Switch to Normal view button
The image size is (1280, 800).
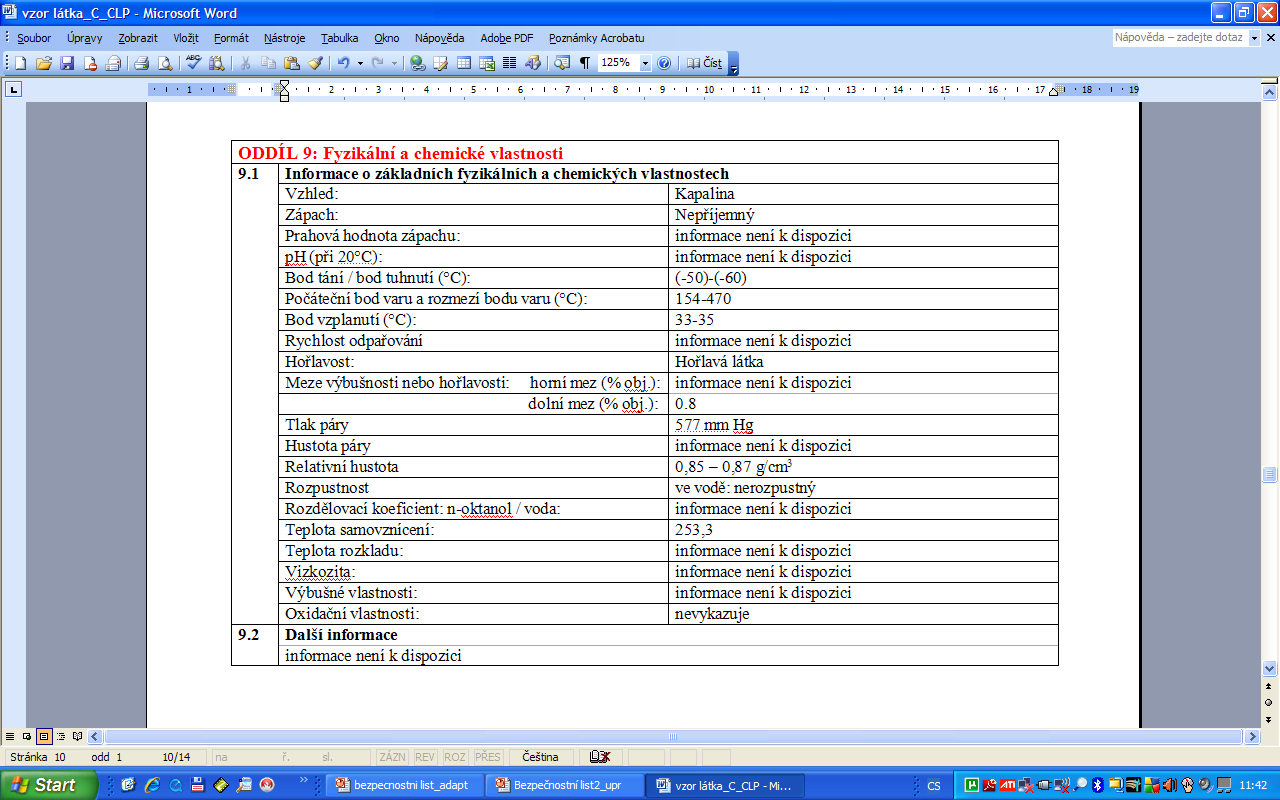12,736
